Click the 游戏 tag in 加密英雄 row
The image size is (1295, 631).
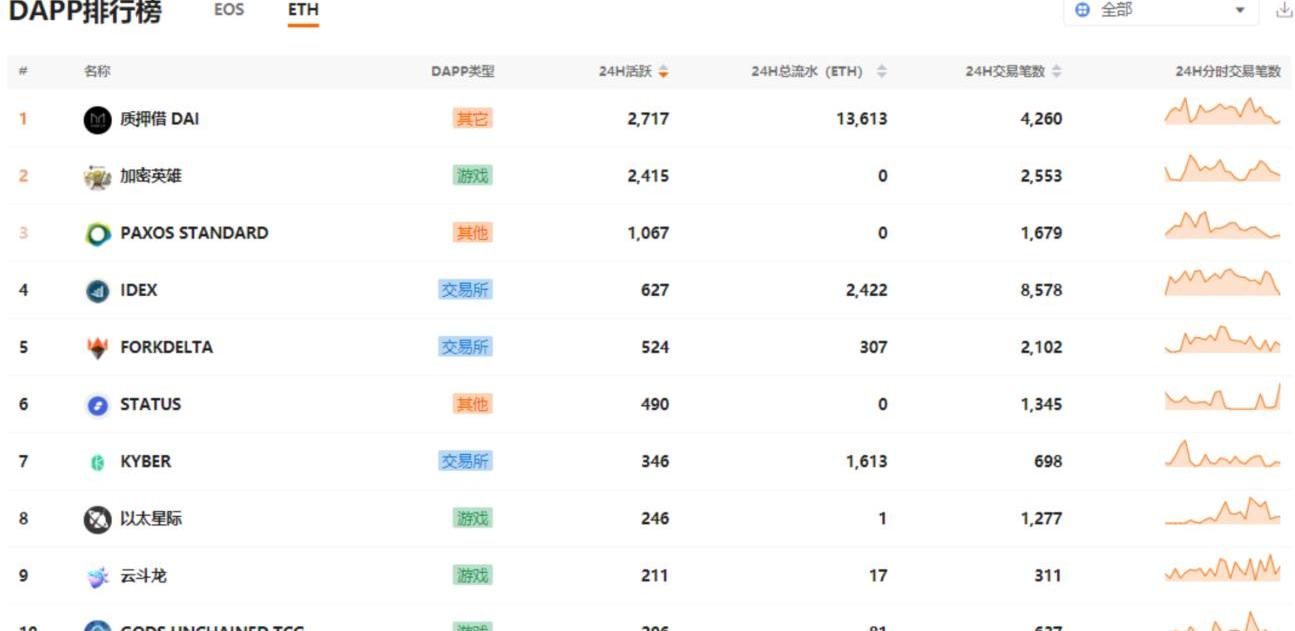click(472, 175)
